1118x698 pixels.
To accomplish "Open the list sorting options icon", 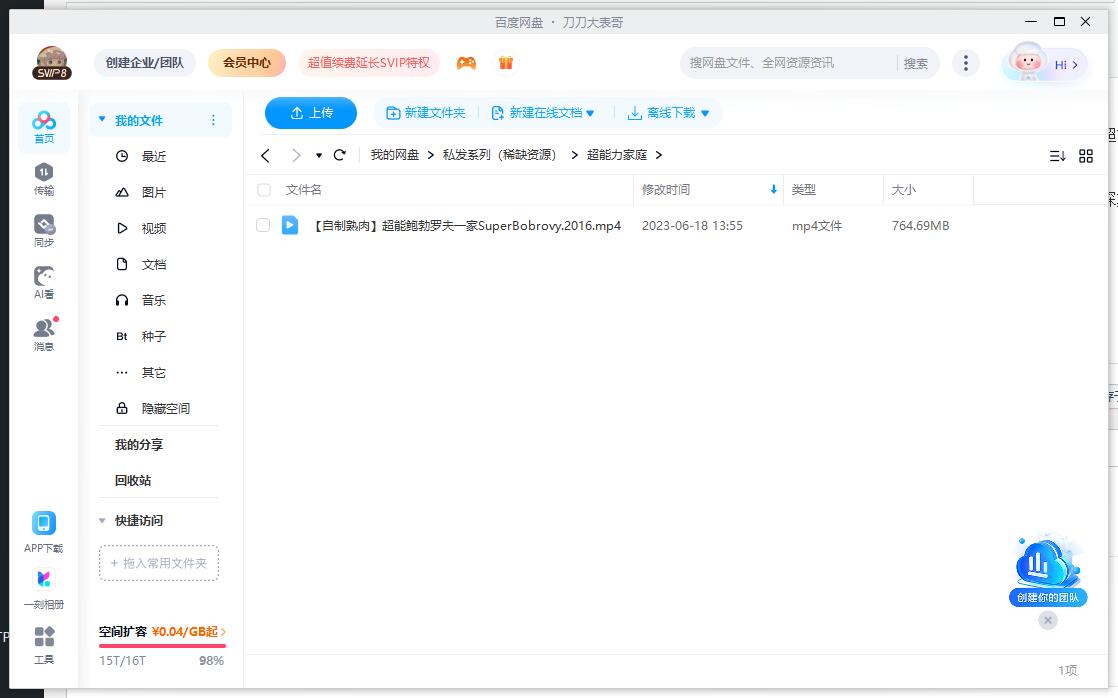I will pos(1055,155).
